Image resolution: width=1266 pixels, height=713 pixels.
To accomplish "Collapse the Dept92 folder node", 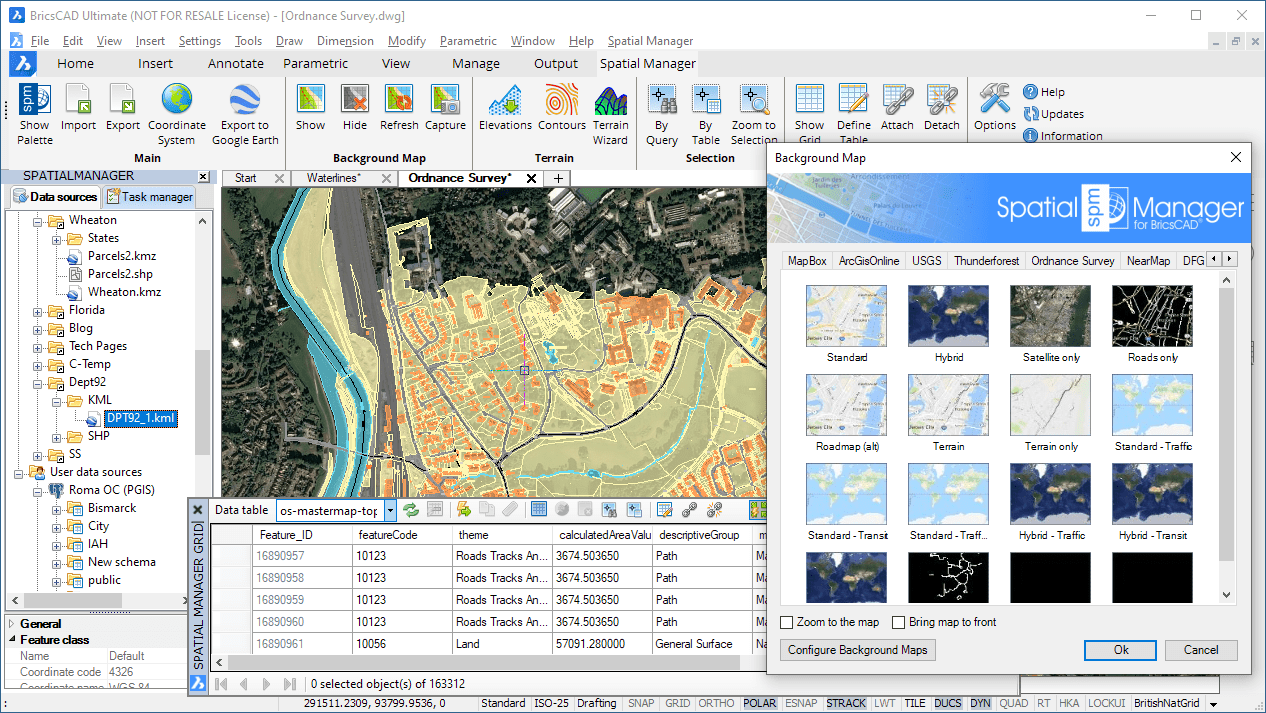I will 38,382.
